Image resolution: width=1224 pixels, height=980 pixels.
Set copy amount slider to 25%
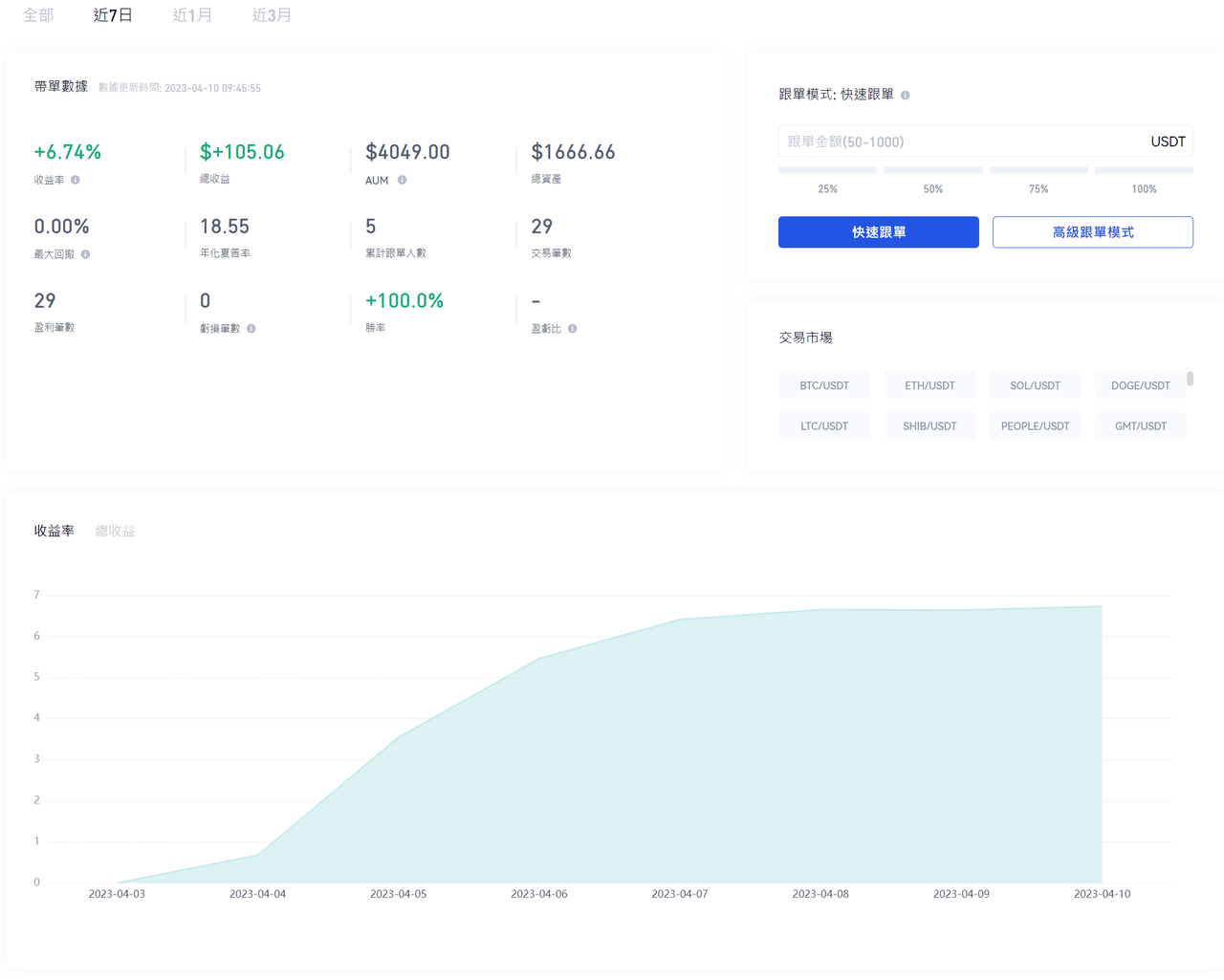tap(827, 171)
